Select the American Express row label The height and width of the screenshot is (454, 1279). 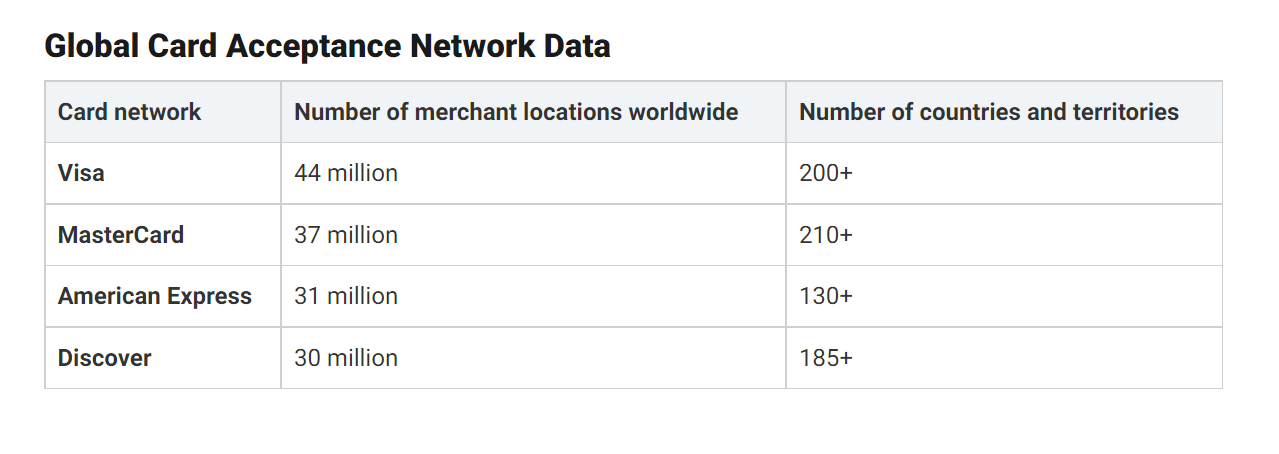pyautogui.click(x=155, y=296)
